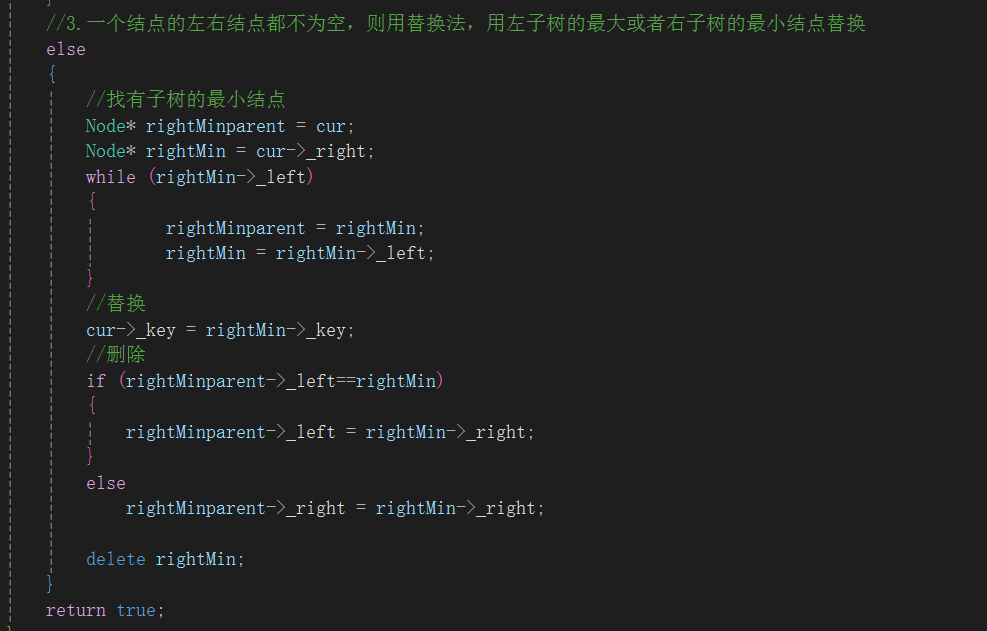Click the first 'Node*' type in rightMinparent declaration

(x=111, y=126)
